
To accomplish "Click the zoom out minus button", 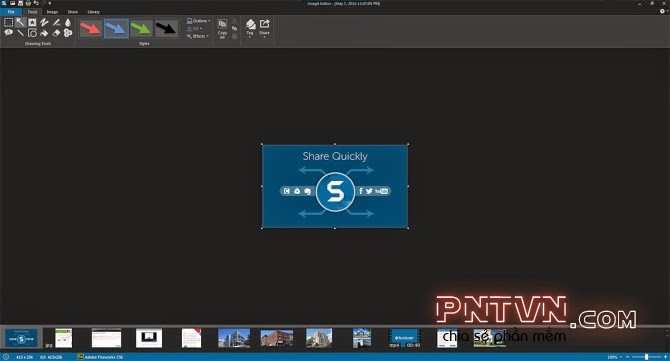I will click(x=627, y=357).
